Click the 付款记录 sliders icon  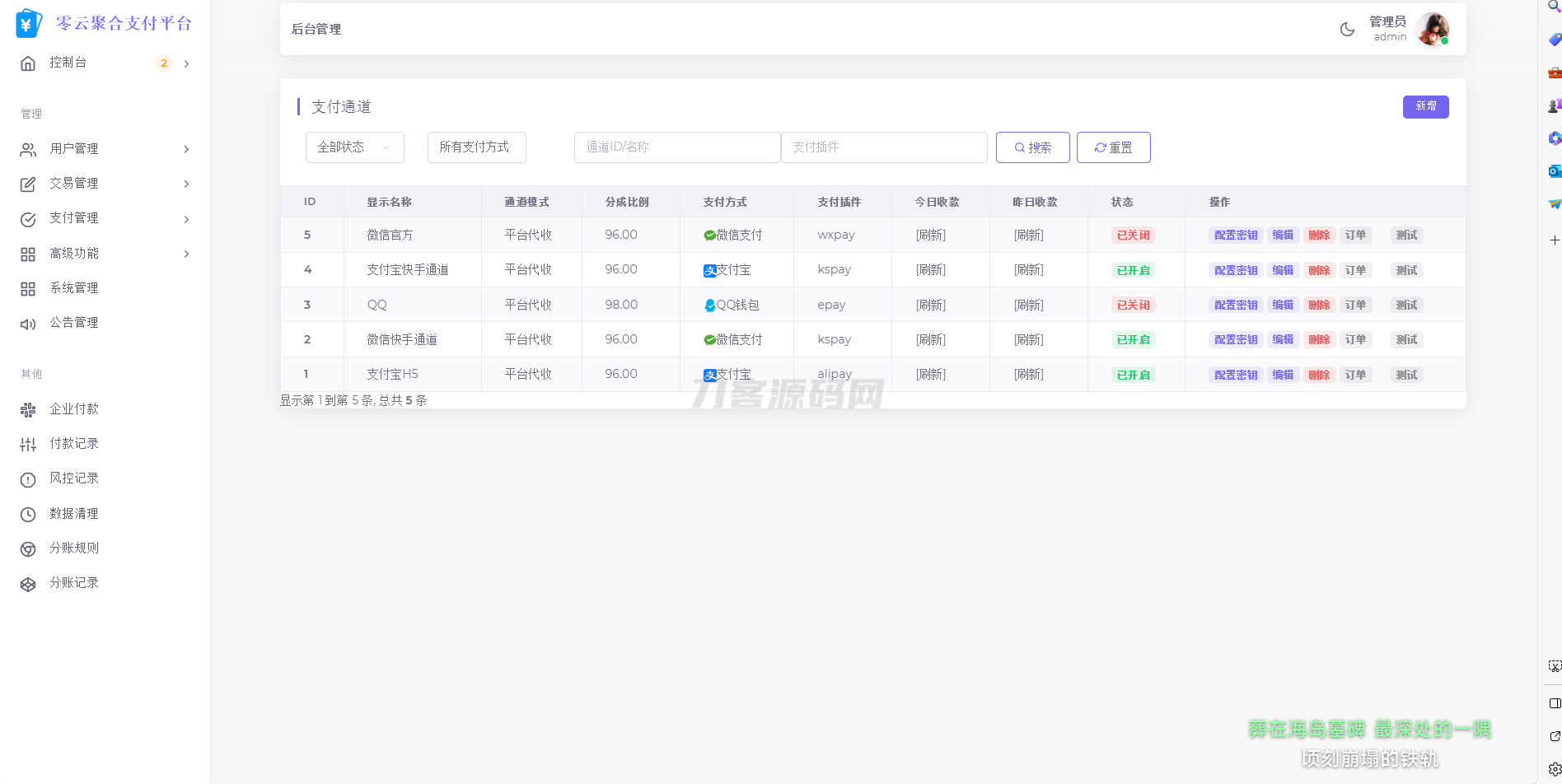click(28, 445)
